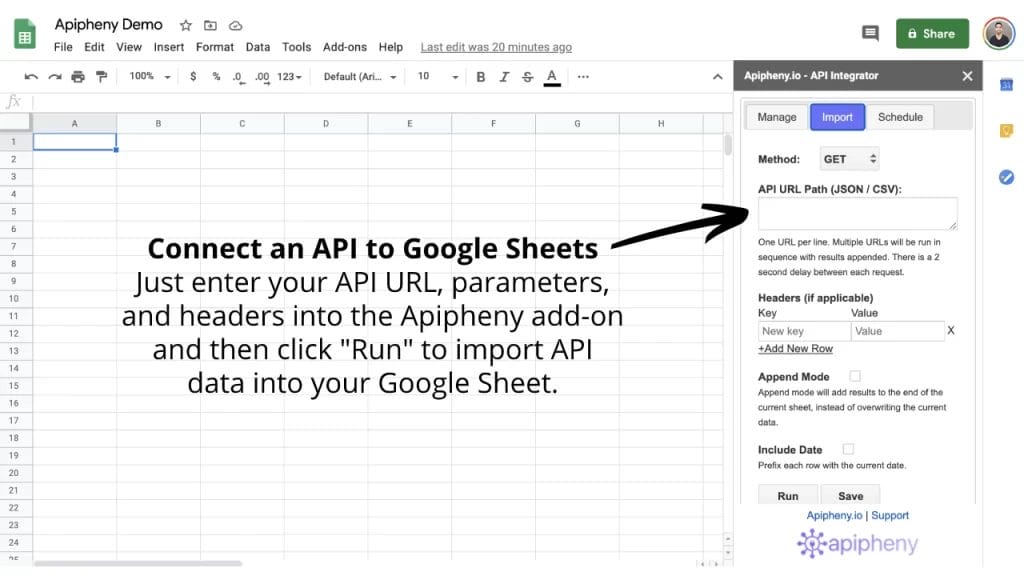Select row 5 header

[14, 212]
